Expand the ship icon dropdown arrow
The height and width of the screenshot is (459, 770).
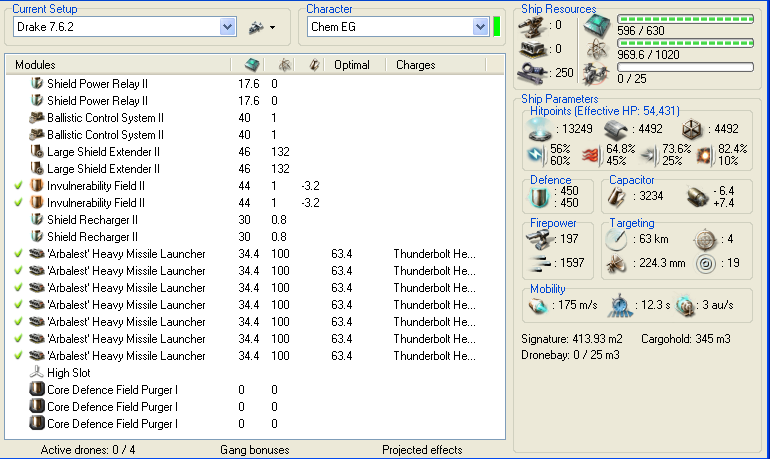click(271, 27)
